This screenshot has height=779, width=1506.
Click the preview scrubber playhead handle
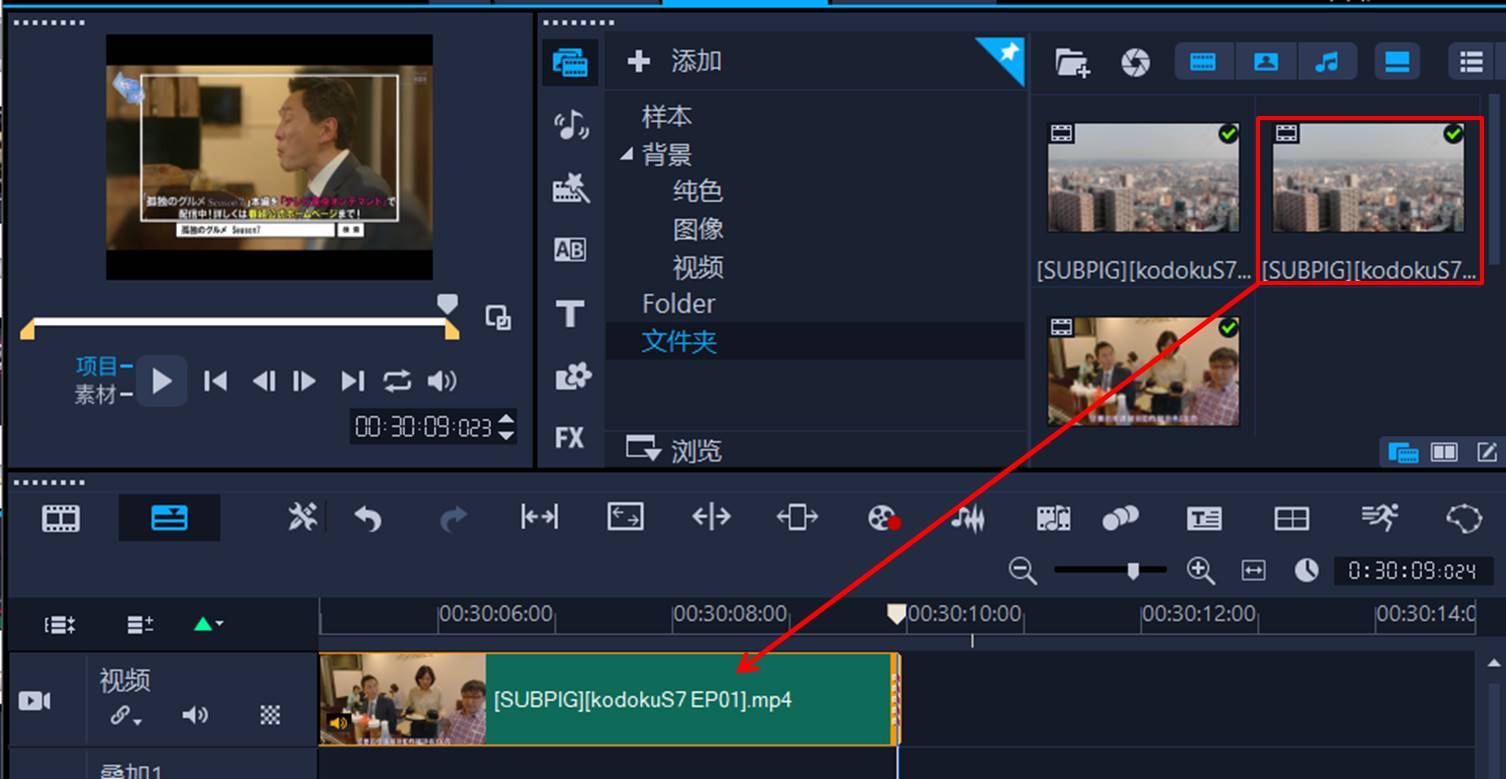[447, 304]
